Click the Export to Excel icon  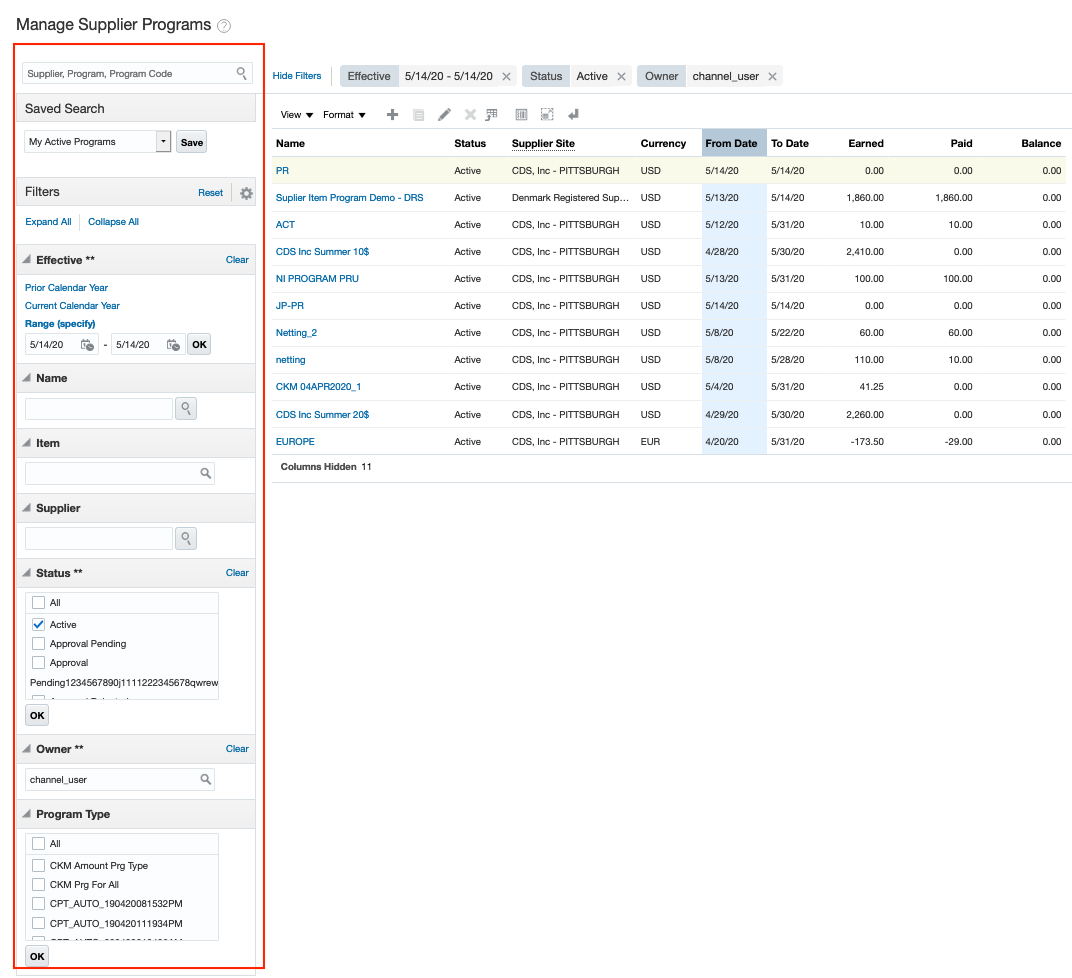(x=491, y=114)
